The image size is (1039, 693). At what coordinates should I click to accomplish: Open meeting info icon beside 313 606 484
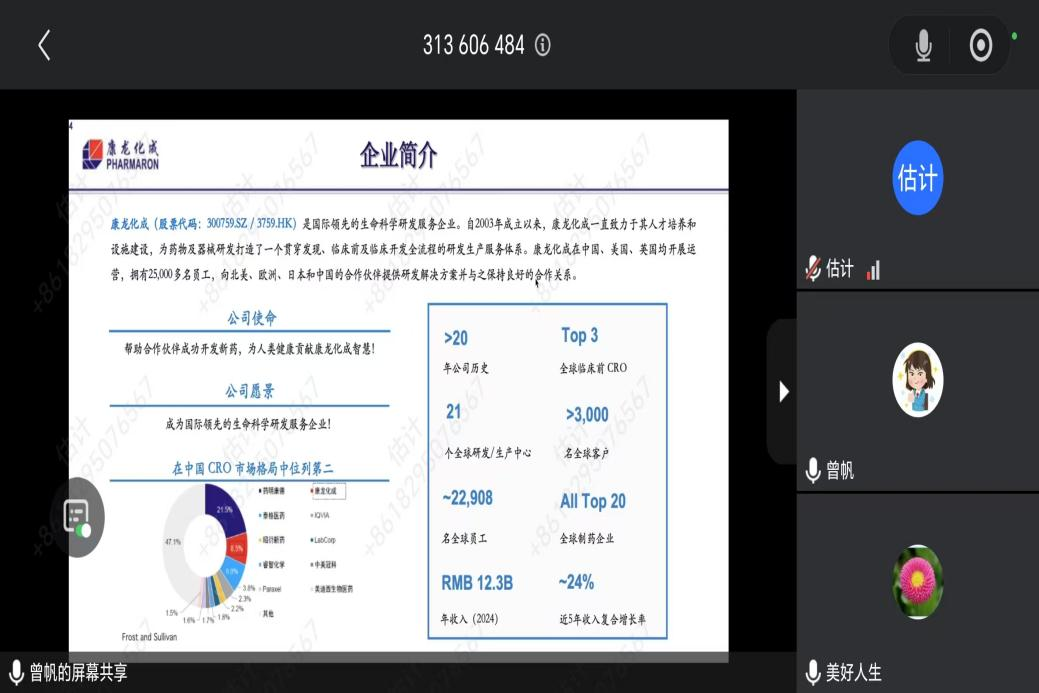point(543,45)
